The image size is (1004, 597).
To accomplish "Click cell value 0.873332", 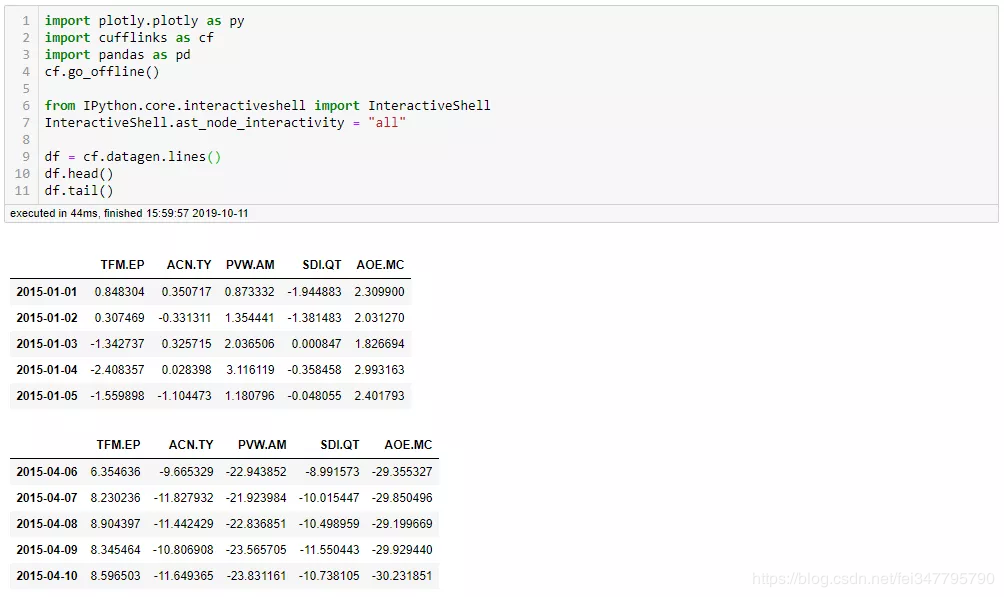I will coord(250,291).
